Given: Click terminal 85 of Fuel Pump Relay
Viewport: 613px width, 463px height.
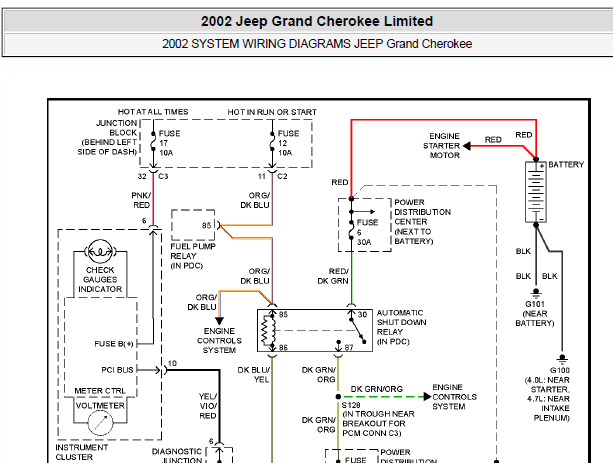Looking at the screenshot, I should 206,226.
